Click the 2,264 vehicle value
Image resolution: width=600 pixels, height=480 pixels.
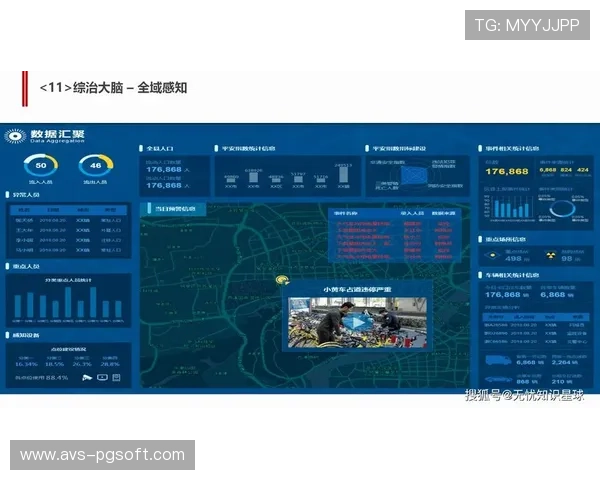(561, 362)
